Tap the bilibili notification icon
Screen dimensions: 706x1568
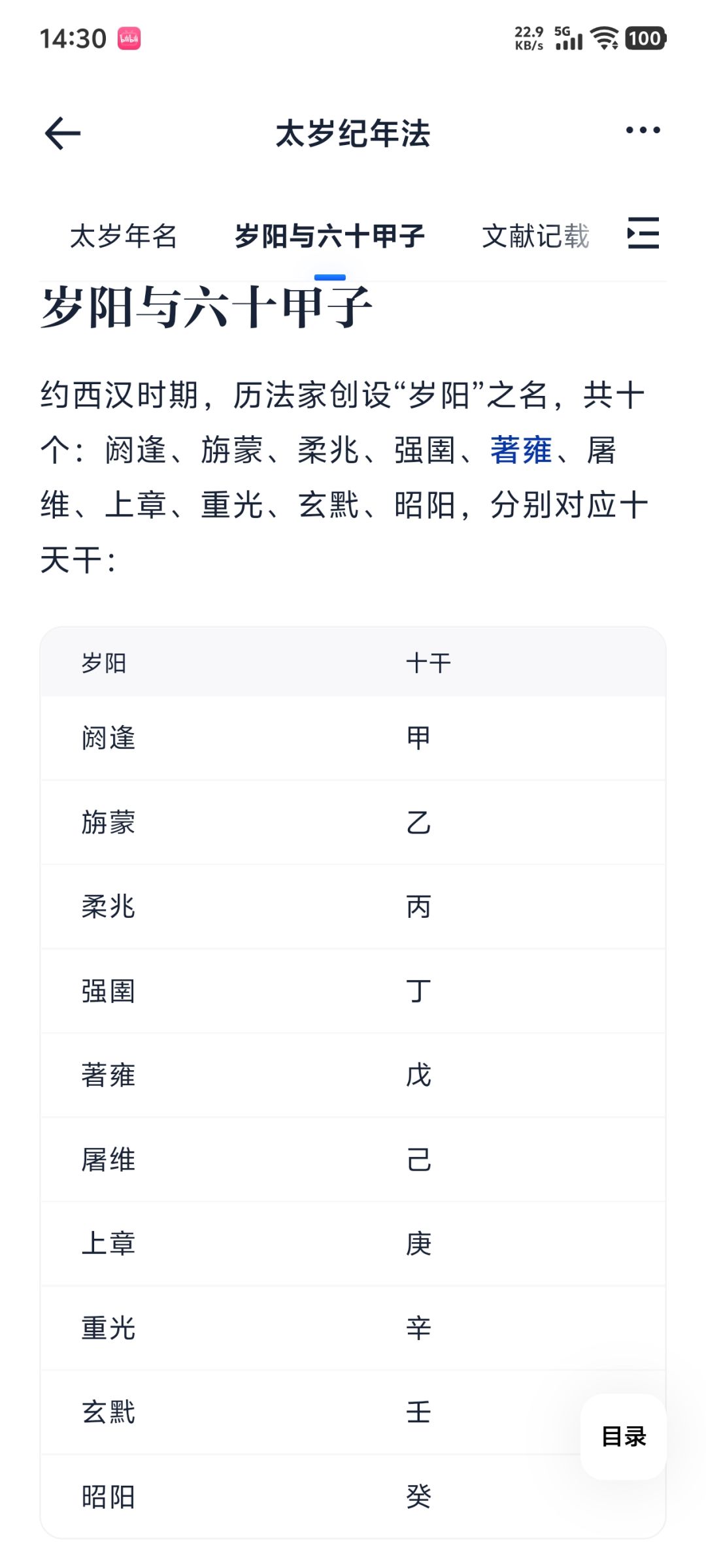(x=129, y=39)
